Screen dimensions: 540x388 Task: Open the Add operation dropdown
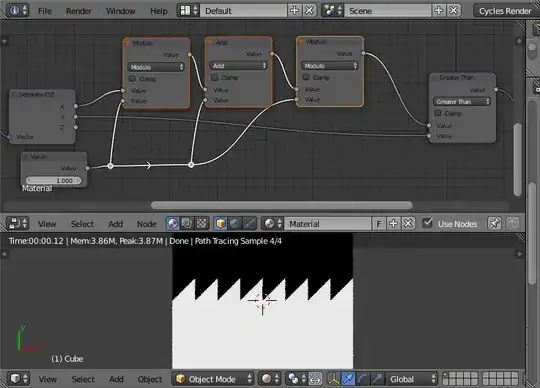238,66
